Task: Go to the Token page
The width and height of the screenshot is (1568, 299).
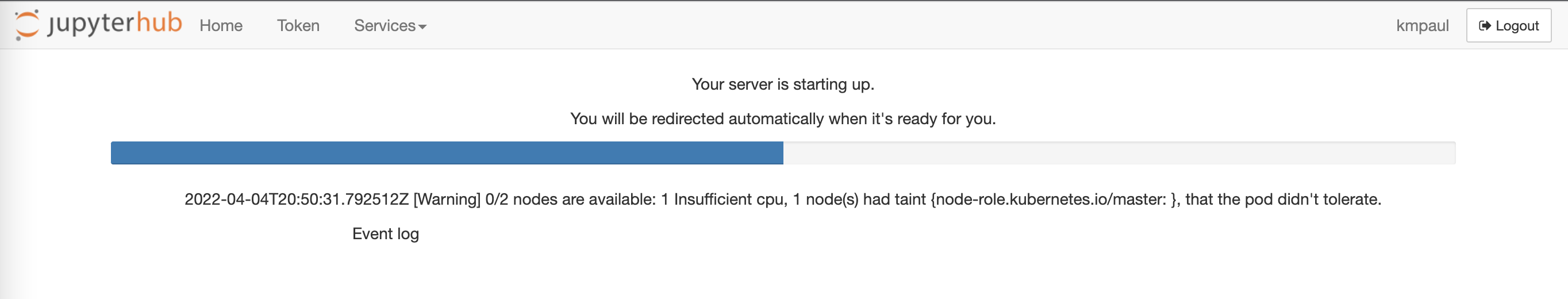Action: (298, 25)
